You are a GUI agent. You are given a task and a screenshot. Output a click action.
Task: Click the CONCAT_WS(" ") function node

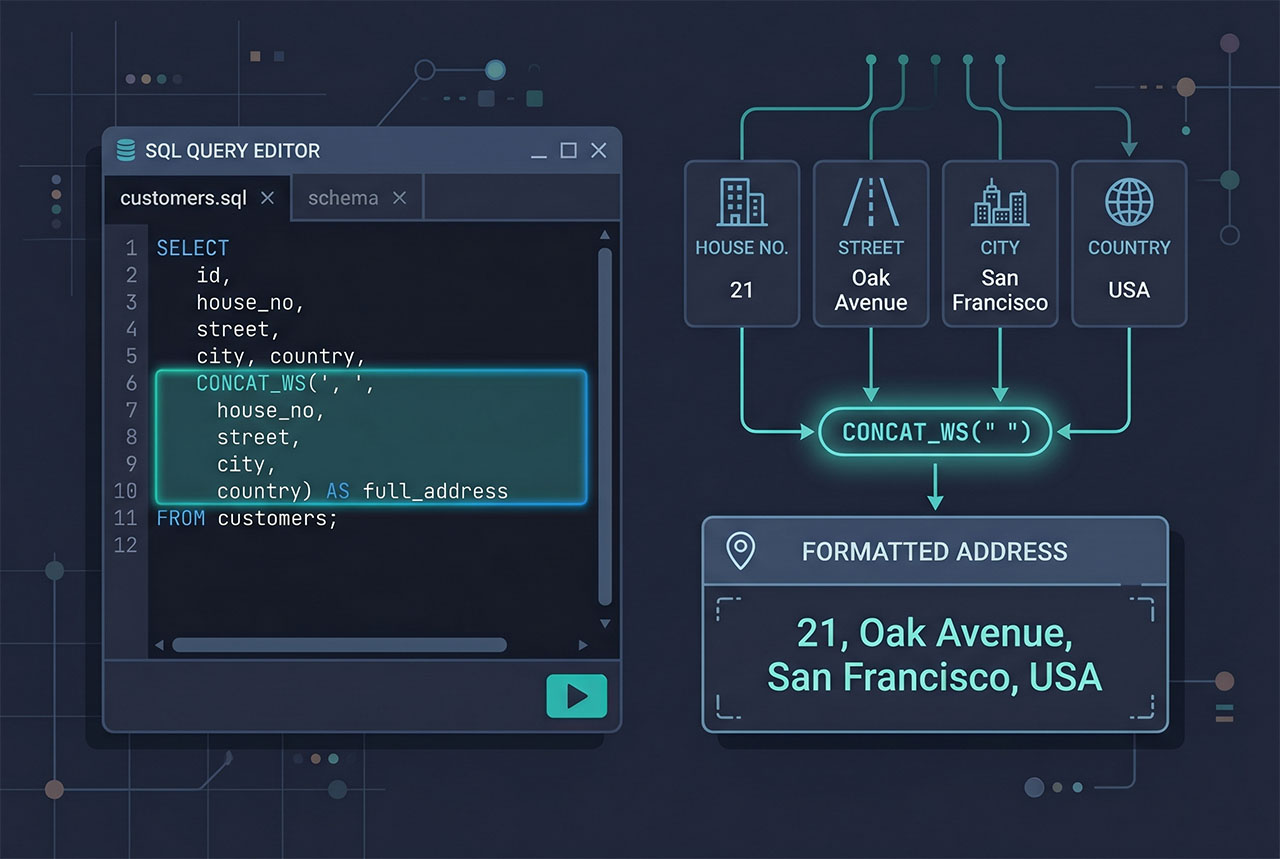(x=934, y=432)
